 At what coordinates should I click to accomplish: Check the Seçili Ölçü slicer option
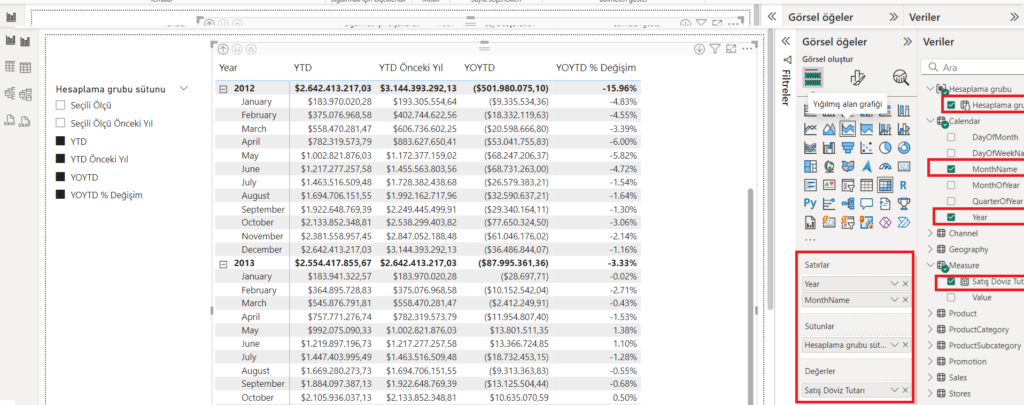click(x=61, y=105)
